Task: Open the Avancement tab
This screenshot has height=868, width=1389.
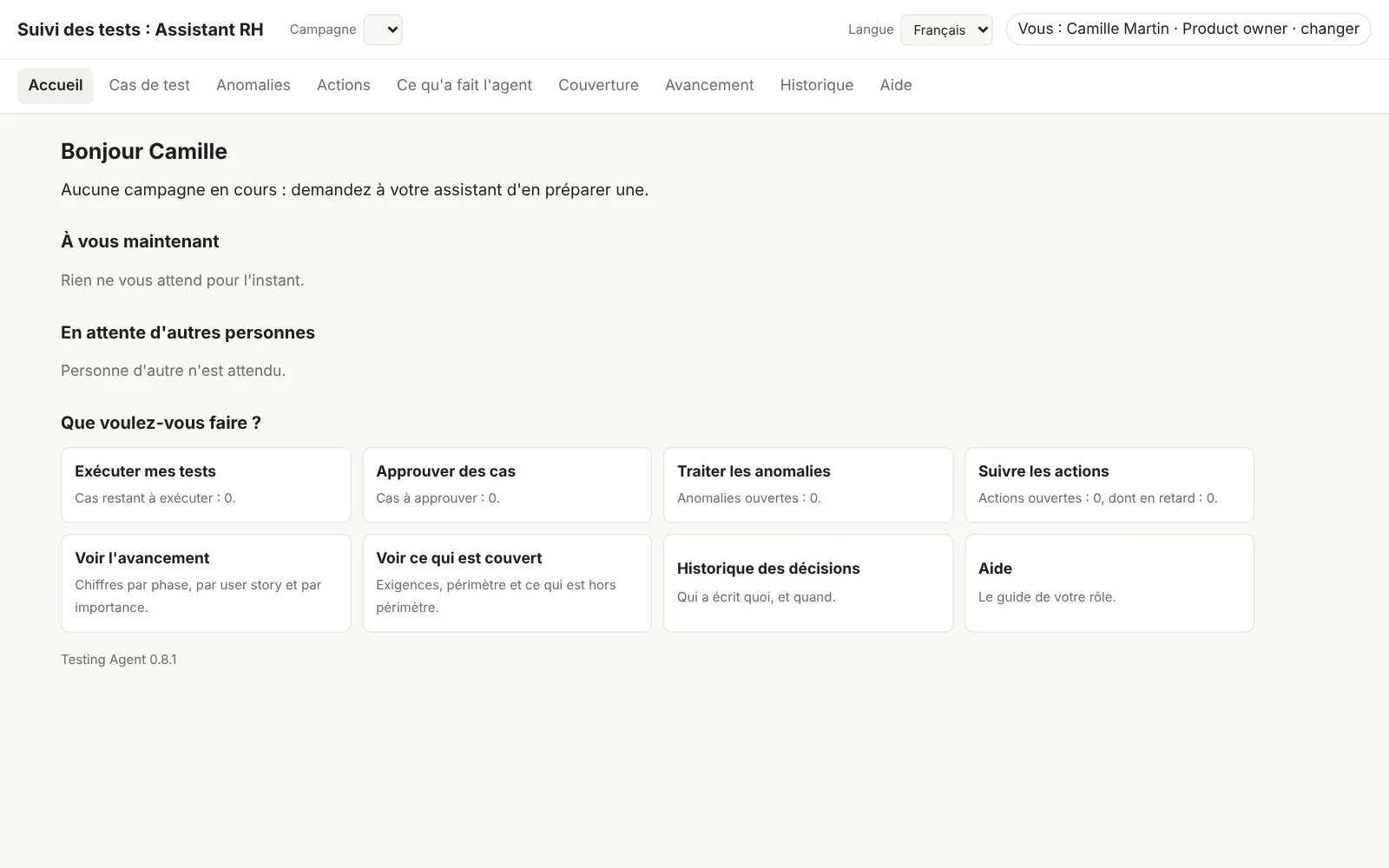Action: 709,85
